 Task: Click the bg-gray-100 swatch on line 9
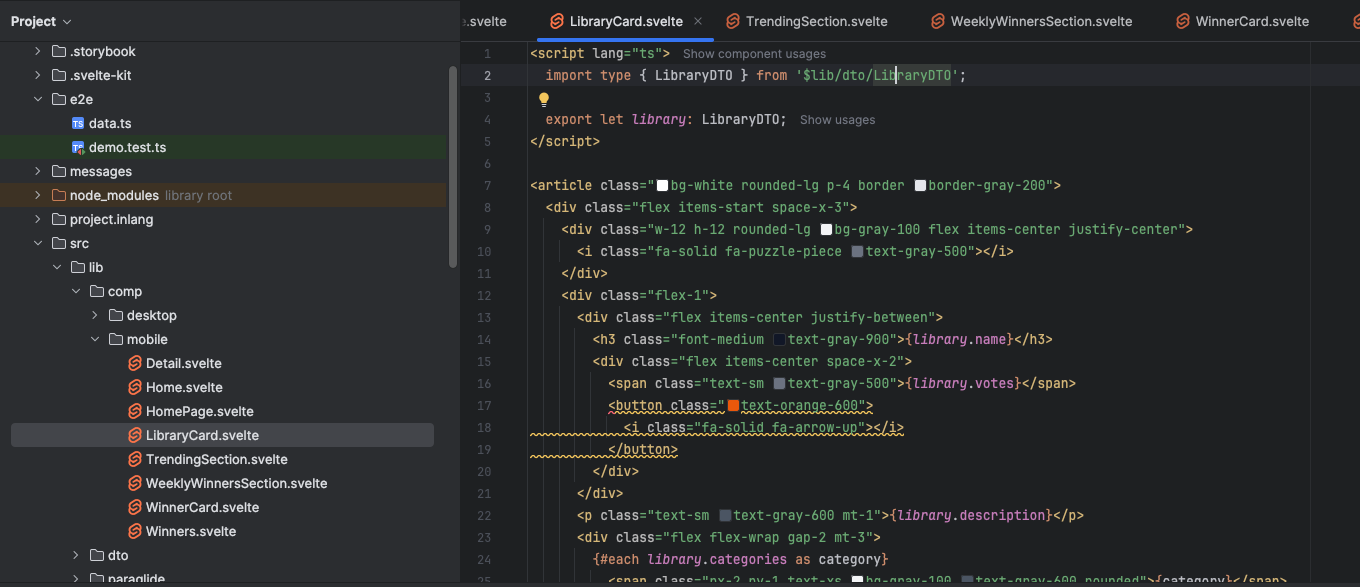826,230
